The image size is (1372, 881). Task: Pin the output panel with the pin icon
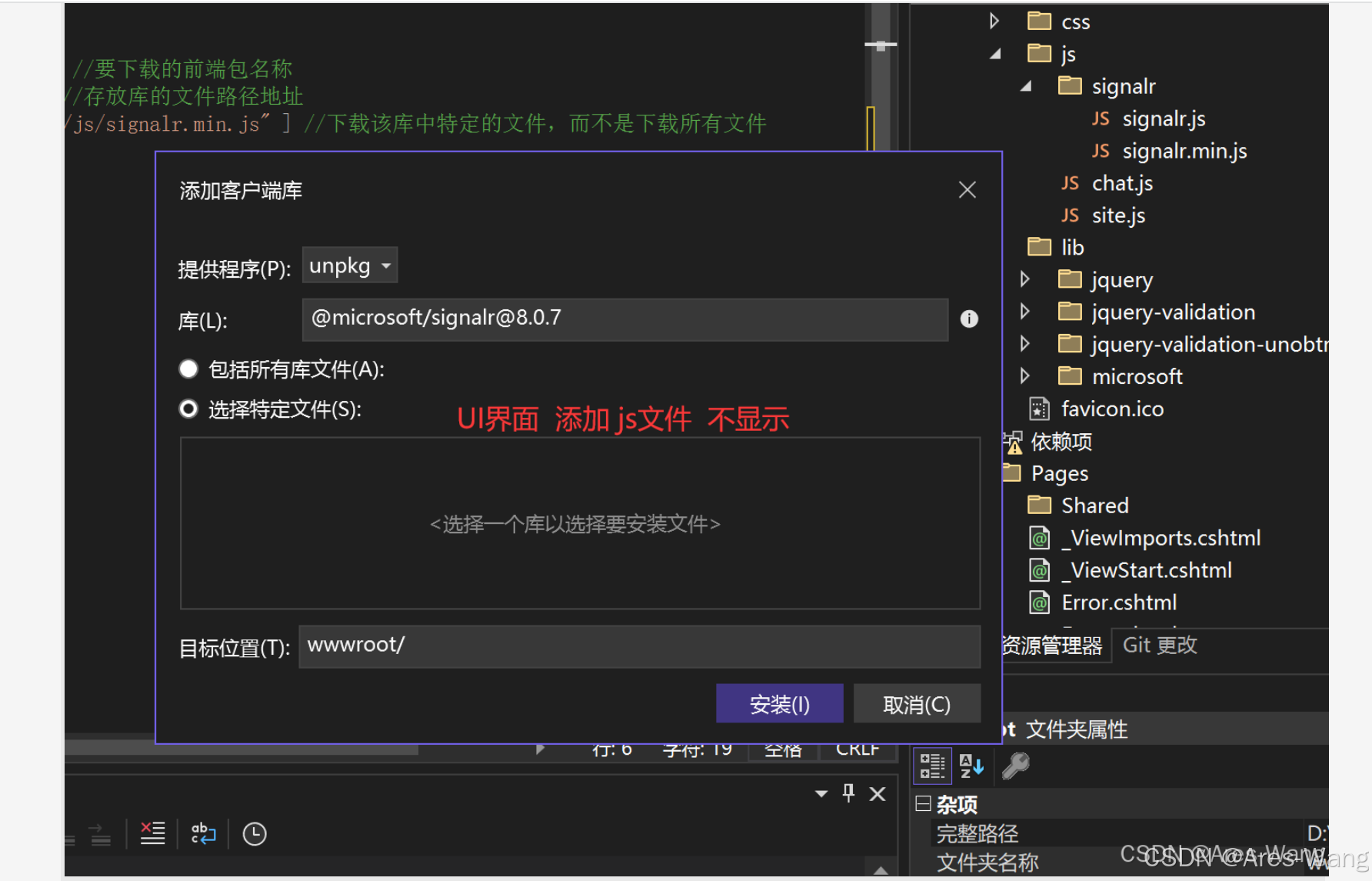[x=848, y=793]
